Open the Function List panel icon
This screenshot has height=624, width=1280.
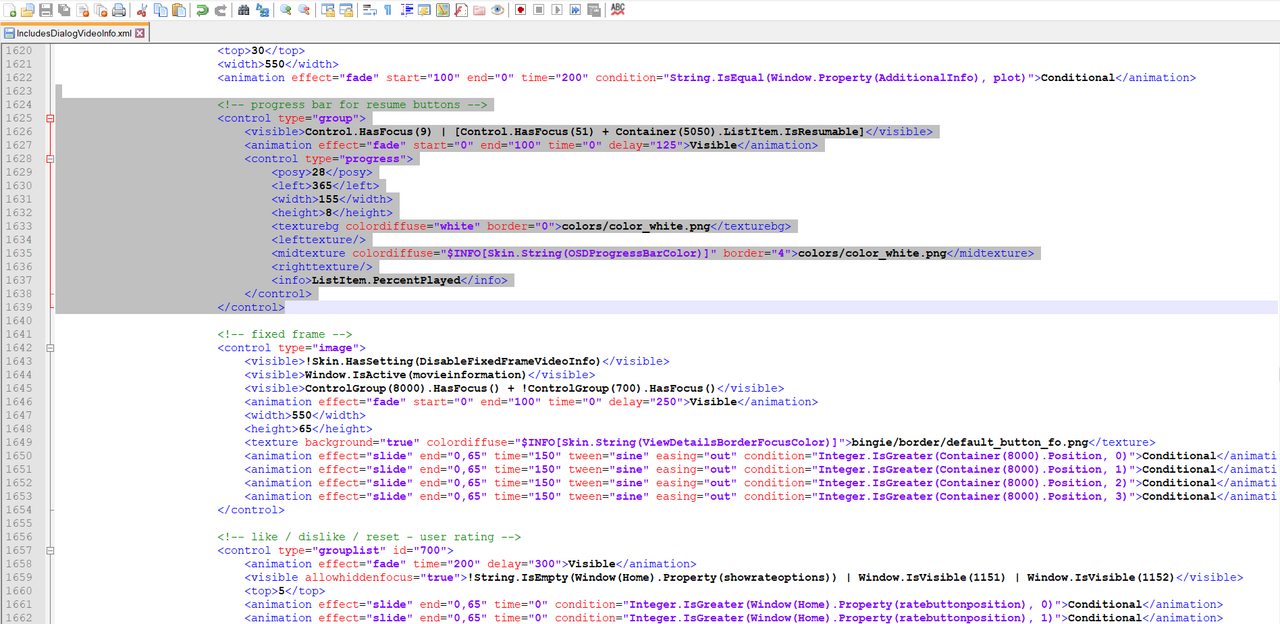460,10
